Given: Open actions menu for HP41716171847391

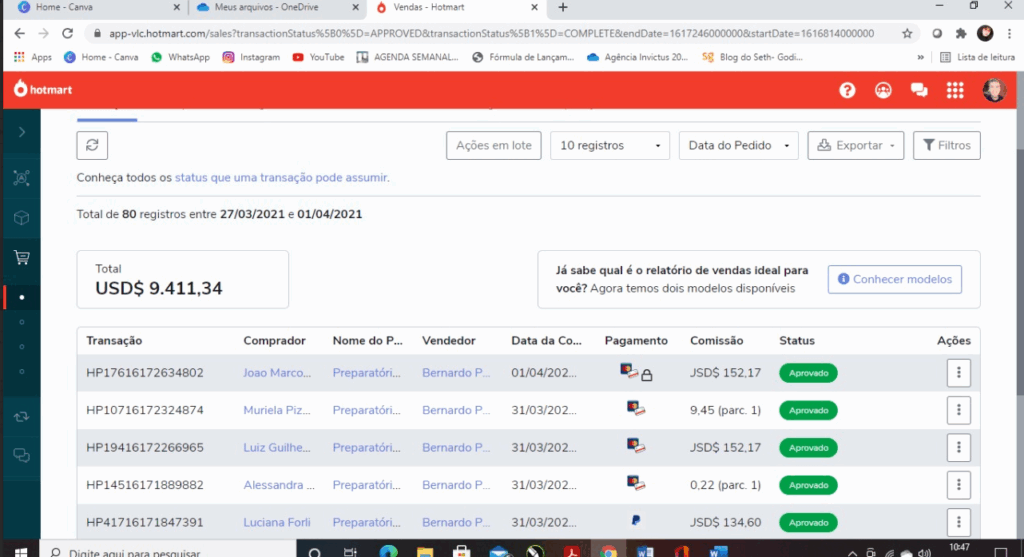Looking at the screenshot, I should pos(959,522).
